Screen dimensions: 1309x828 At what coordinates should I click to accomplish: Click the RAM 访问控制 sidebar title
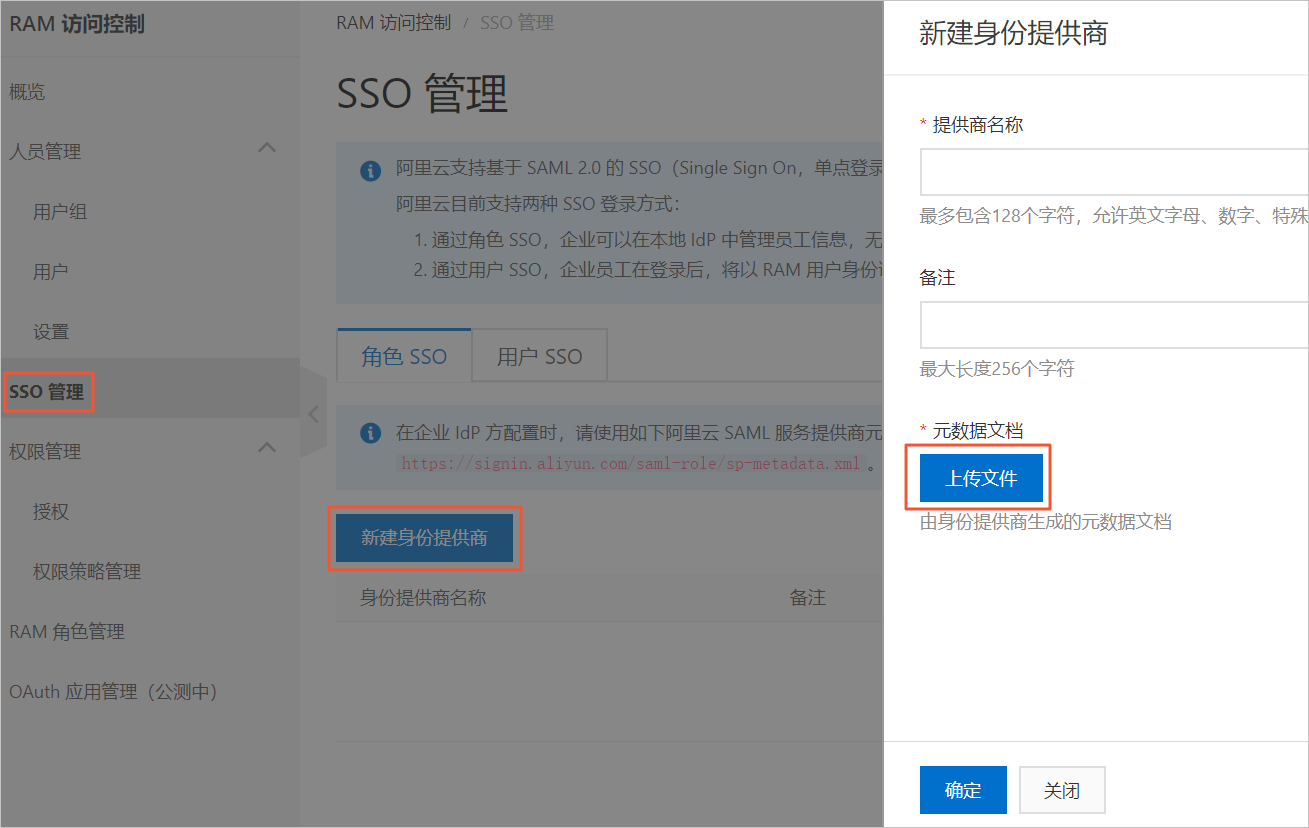[77, 24]
